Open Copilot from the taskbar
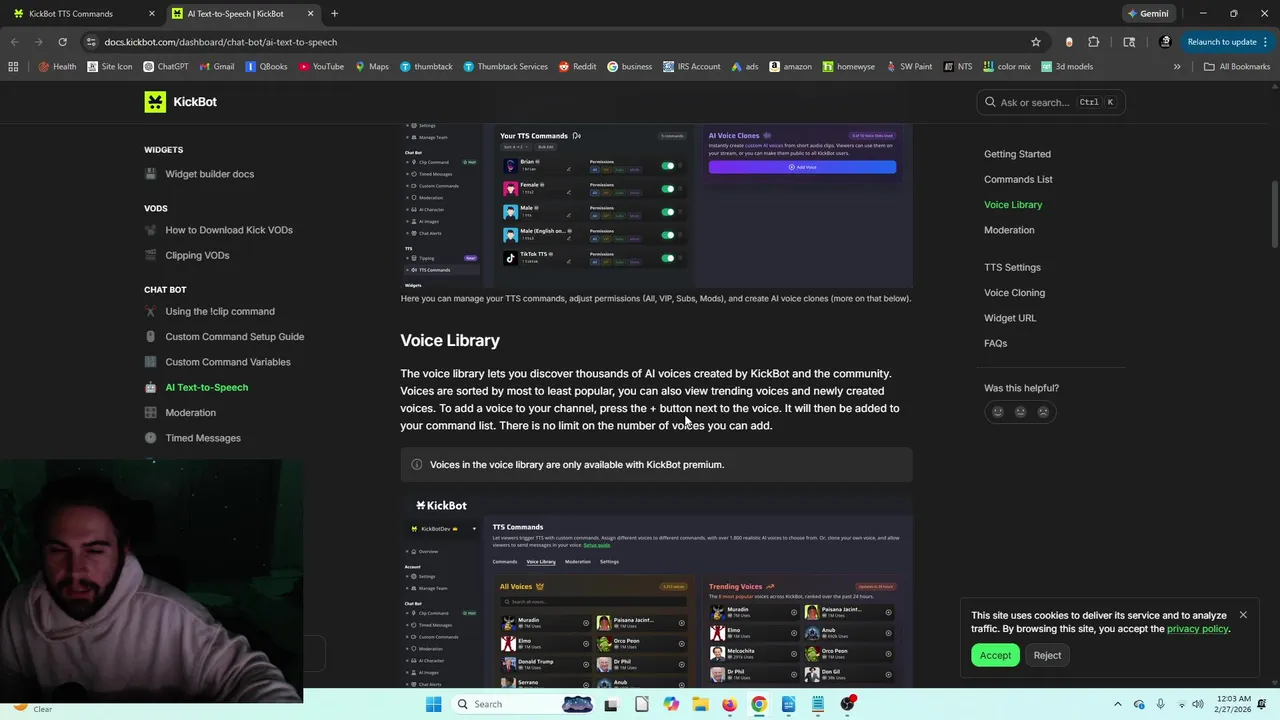Screen dimensions: 1280x720 coord(671,704)
